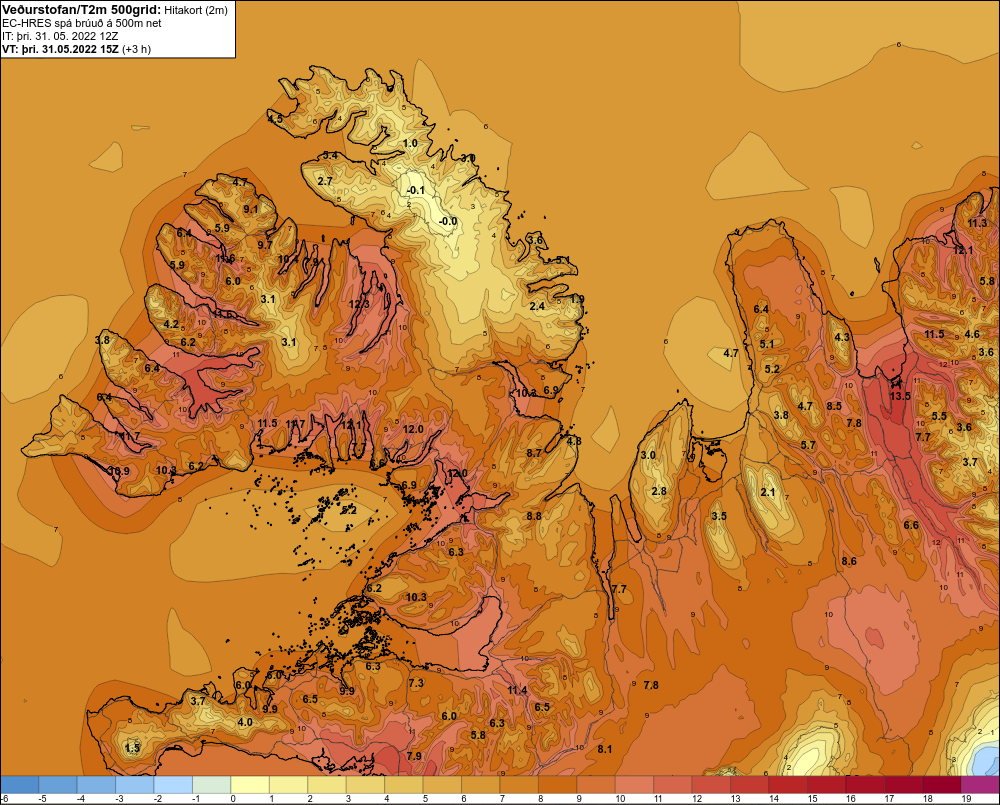Click the 8.7 temperature value
1000x805 pixels.
[x=534, y=453]
